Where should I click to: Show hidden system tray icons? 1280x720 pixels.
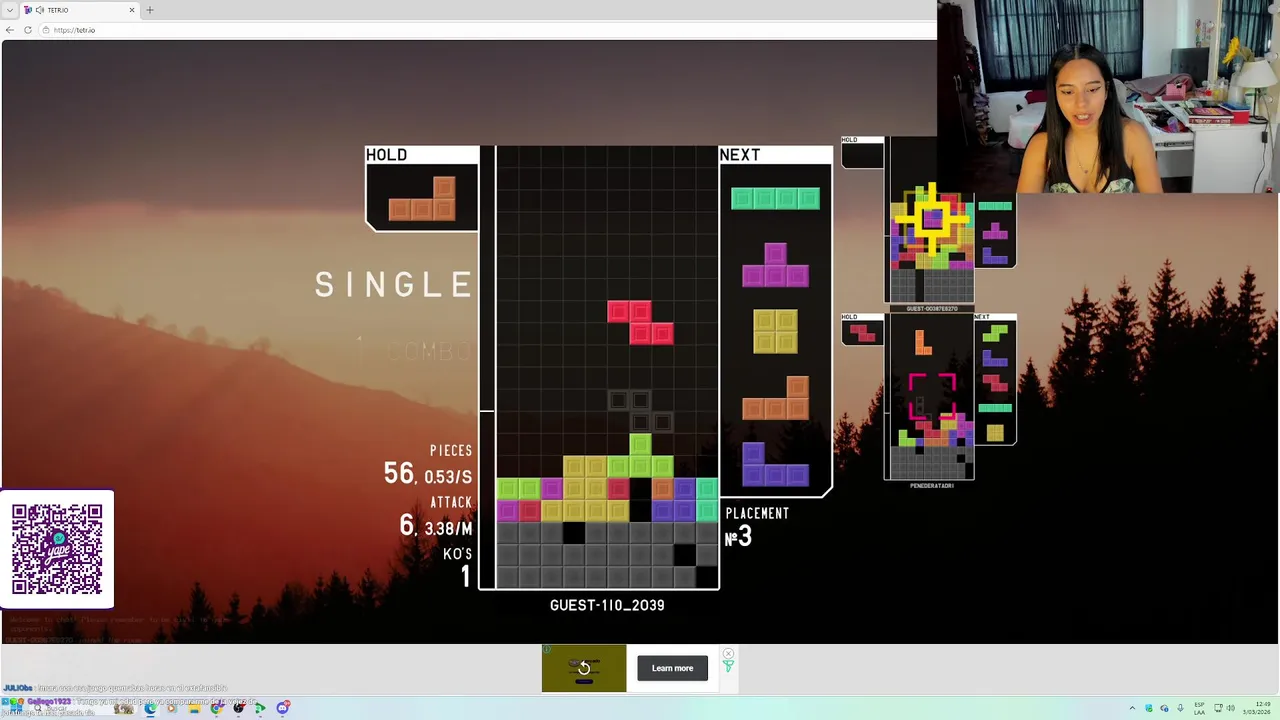tap(1133, 708)
